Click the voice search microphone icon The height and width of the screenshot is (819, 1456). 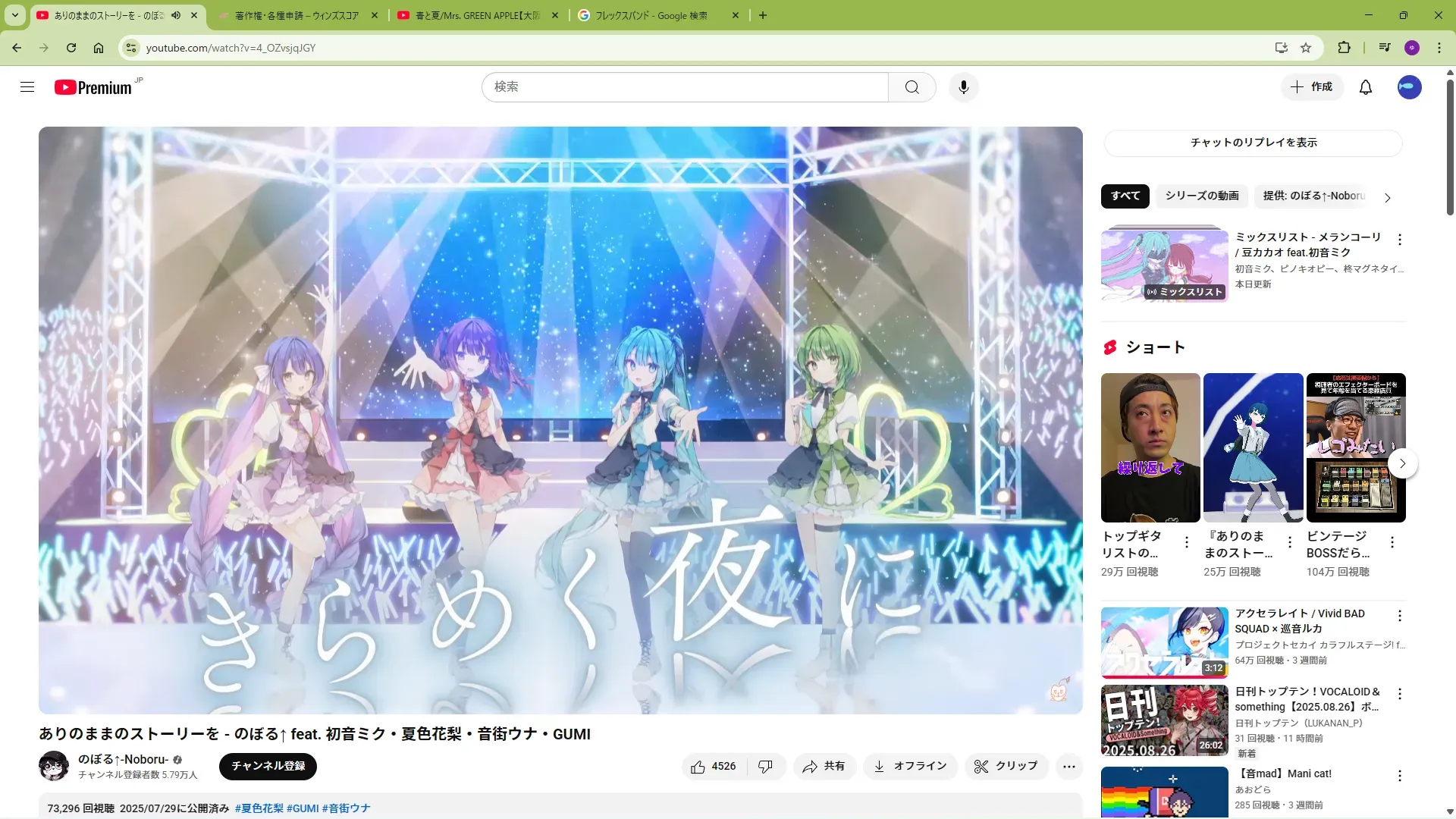[963, 87]
